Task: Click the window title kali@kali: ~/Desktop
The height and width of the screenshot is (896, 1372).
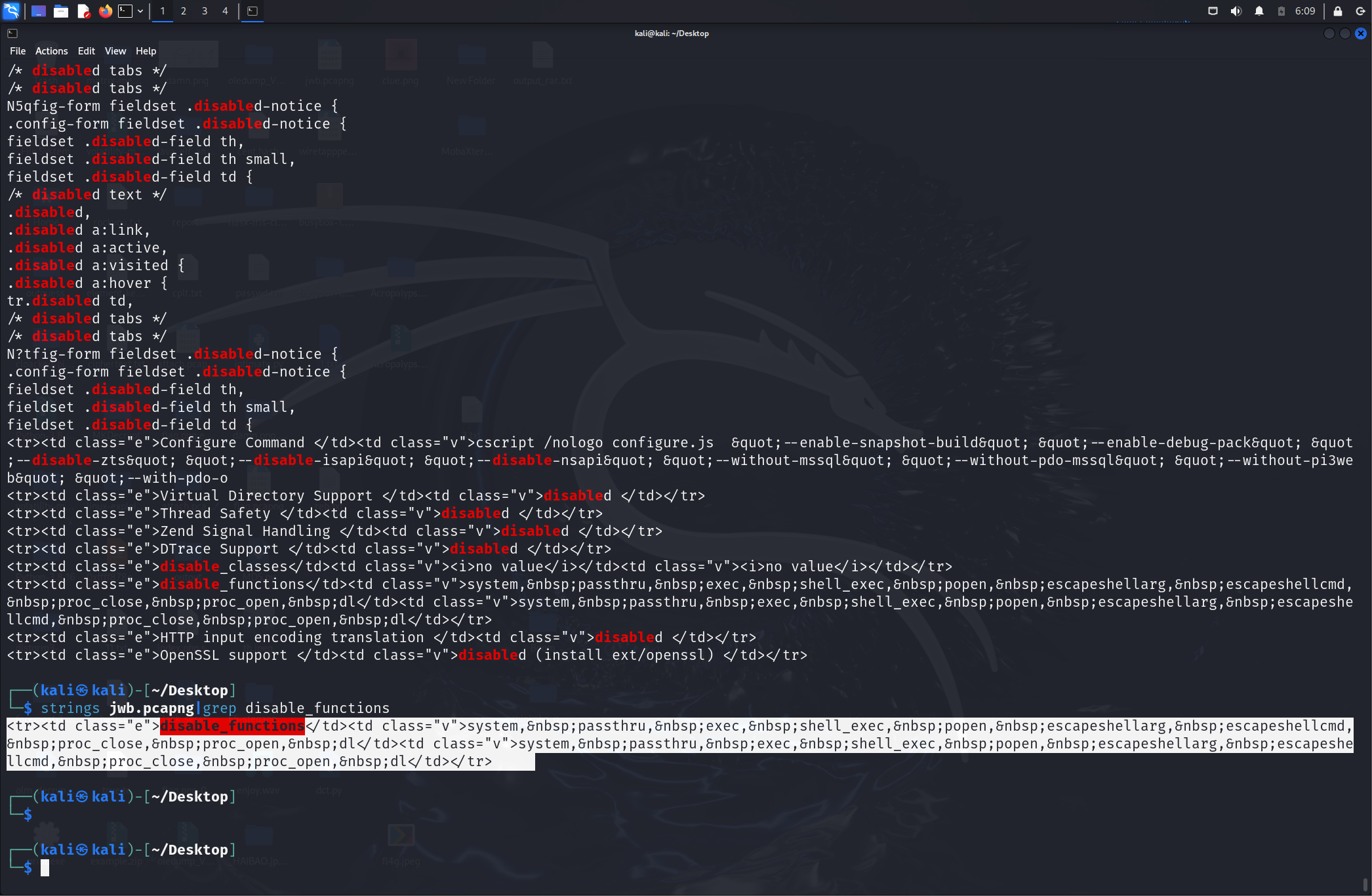Action: click(x=672, y=33)
